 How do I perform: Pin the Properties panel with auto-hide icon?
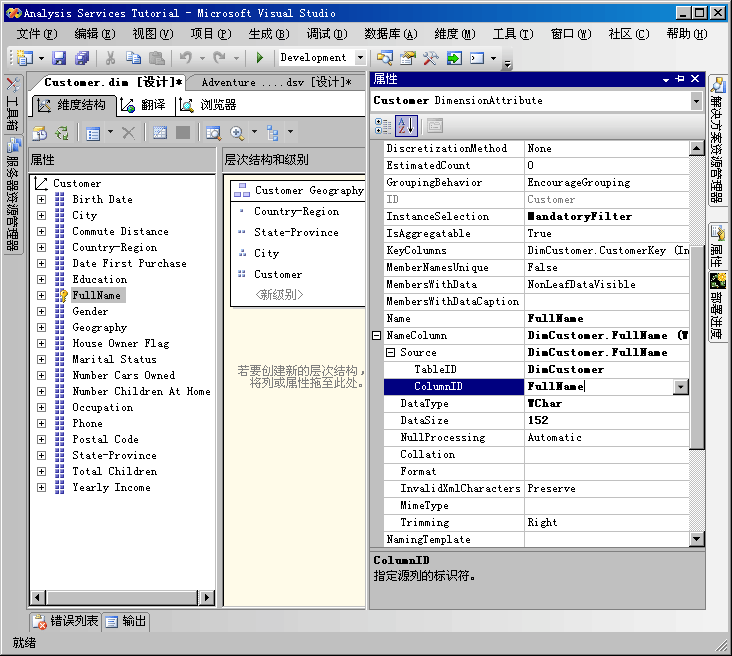coord(678,79)
